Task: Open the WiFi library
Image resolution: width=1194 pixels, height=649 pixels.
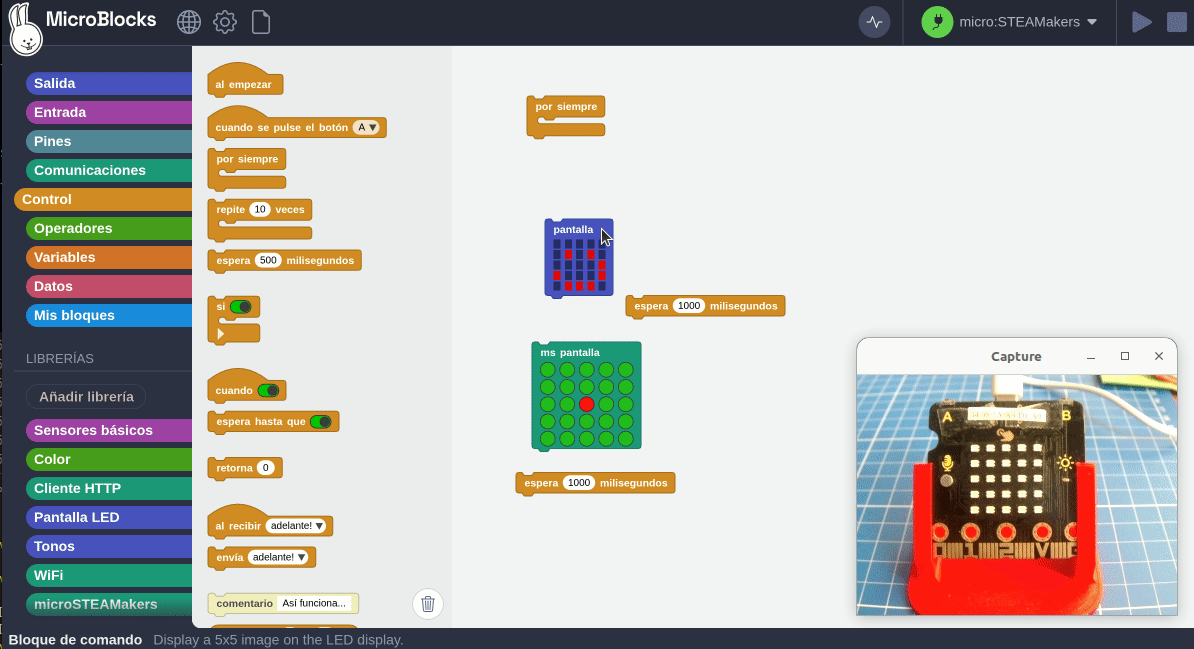Action: [109, 574]
